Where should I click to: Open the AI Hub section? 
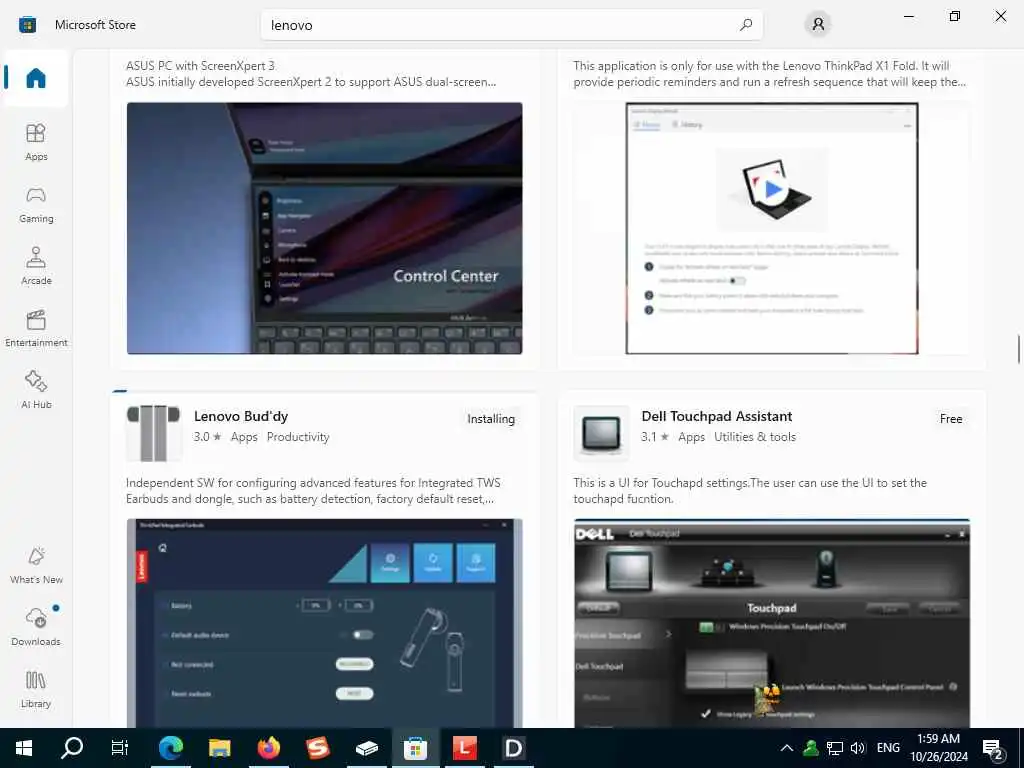coord(36,390)
